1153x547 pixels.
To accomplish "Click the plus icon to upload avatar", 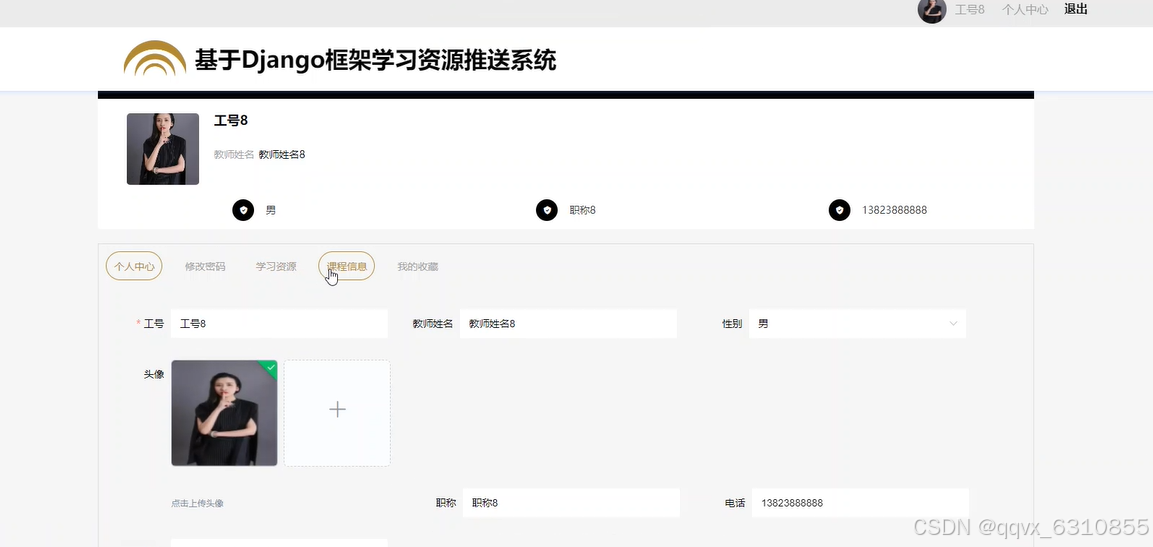I will tap(337, 410).
